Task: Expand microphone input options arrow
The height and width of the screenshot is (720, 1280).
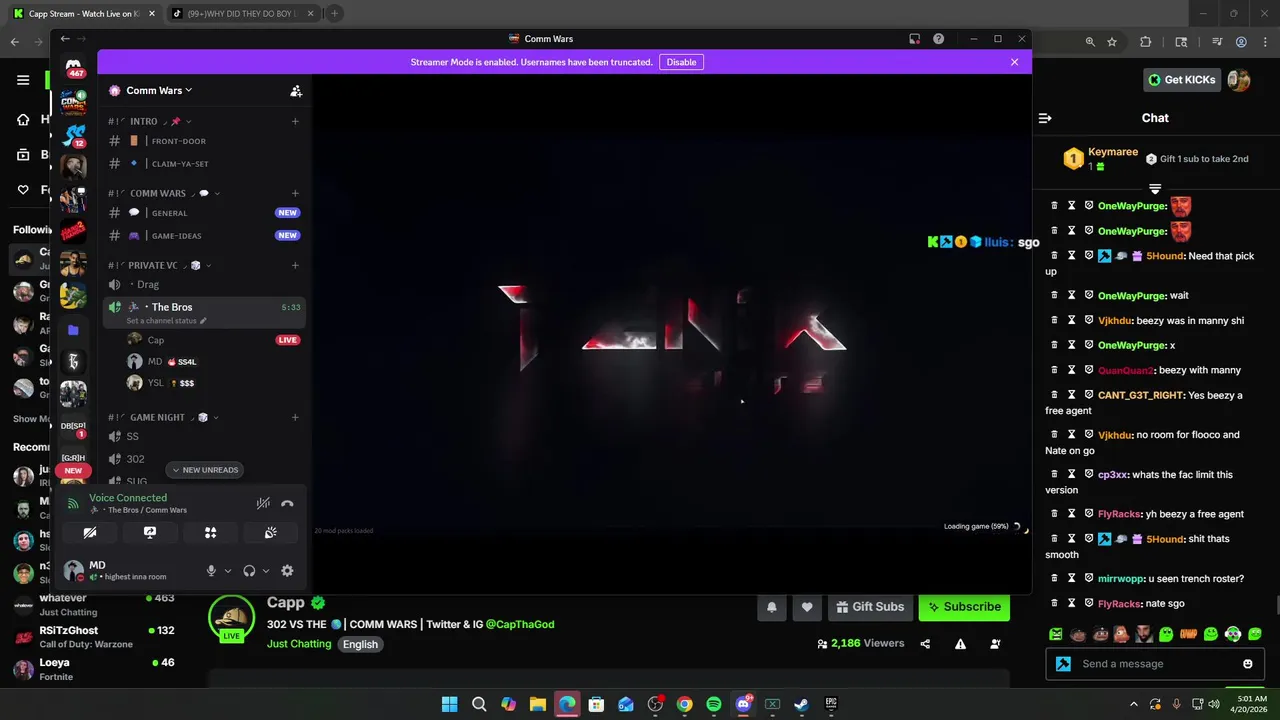Action: click(x=228, y=571)
